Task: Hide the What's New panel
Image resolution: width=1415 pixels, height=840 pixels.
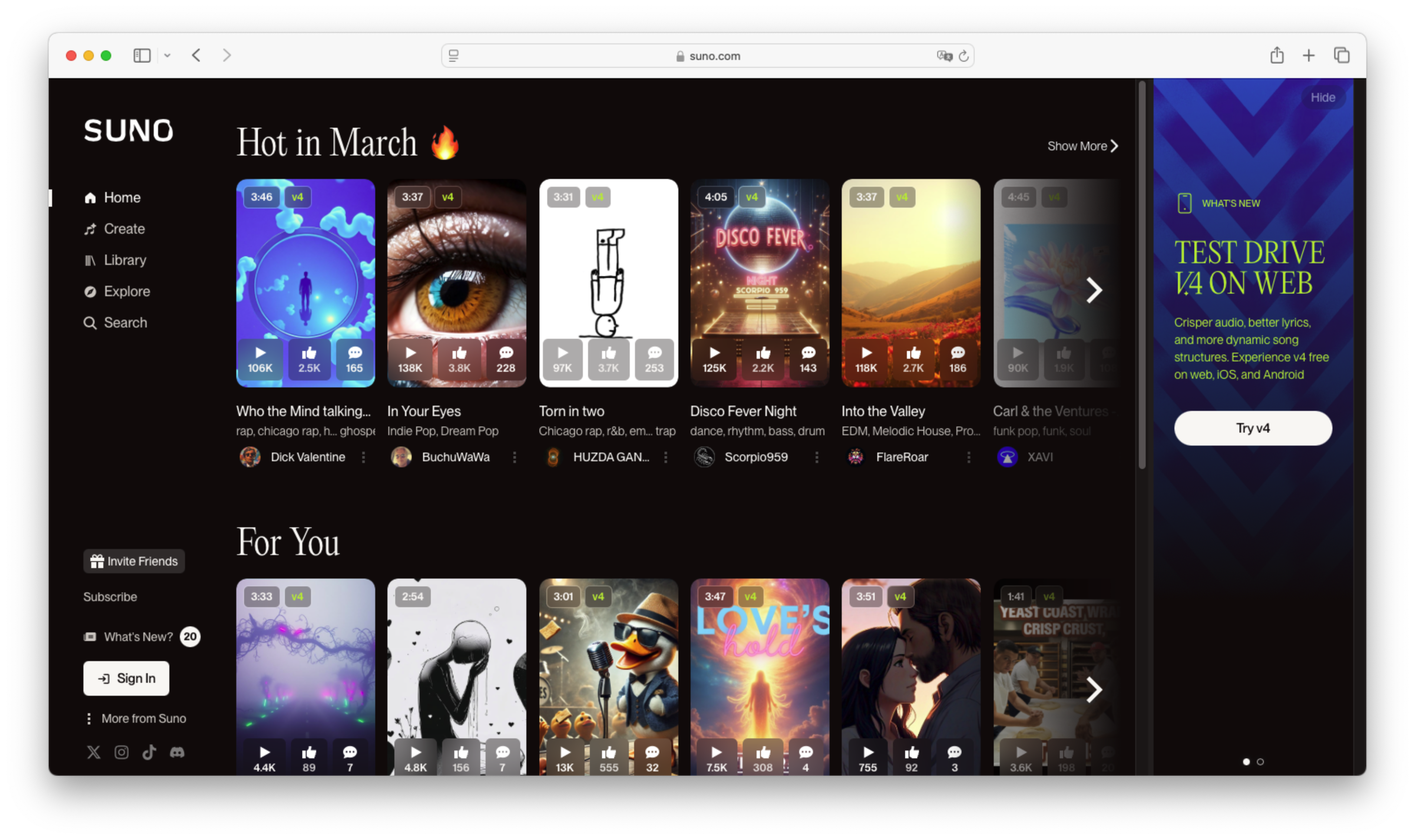Action: pos(1323,97)
